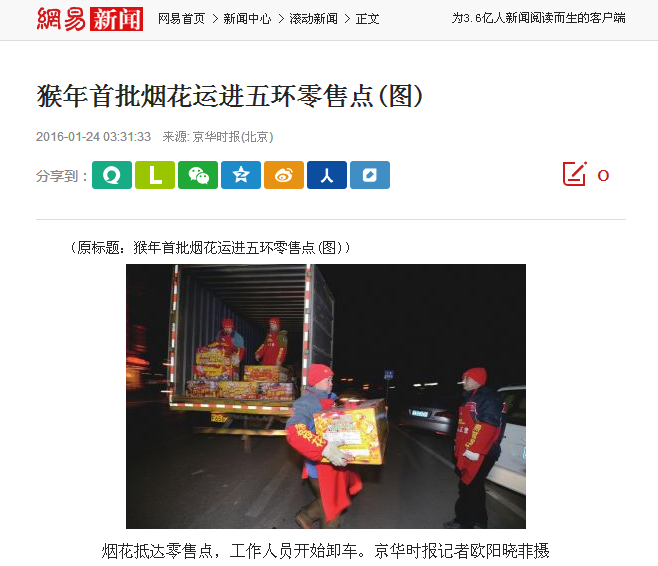Click the 正文 breadcrumb item
The height and width of the screenshot is (566, 658).
368,19
